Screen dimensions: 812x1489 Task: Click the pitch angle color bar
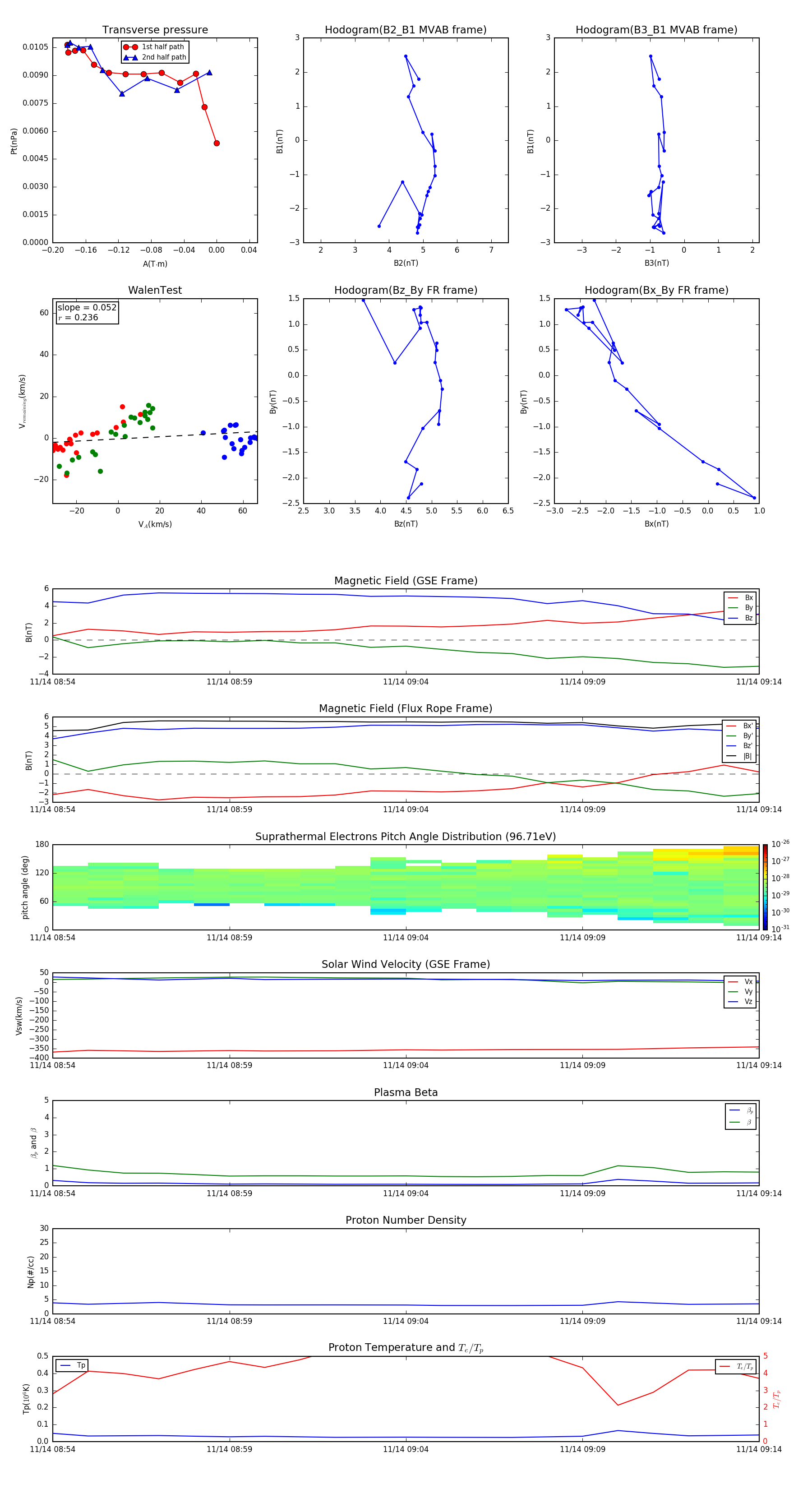point(765,887)
